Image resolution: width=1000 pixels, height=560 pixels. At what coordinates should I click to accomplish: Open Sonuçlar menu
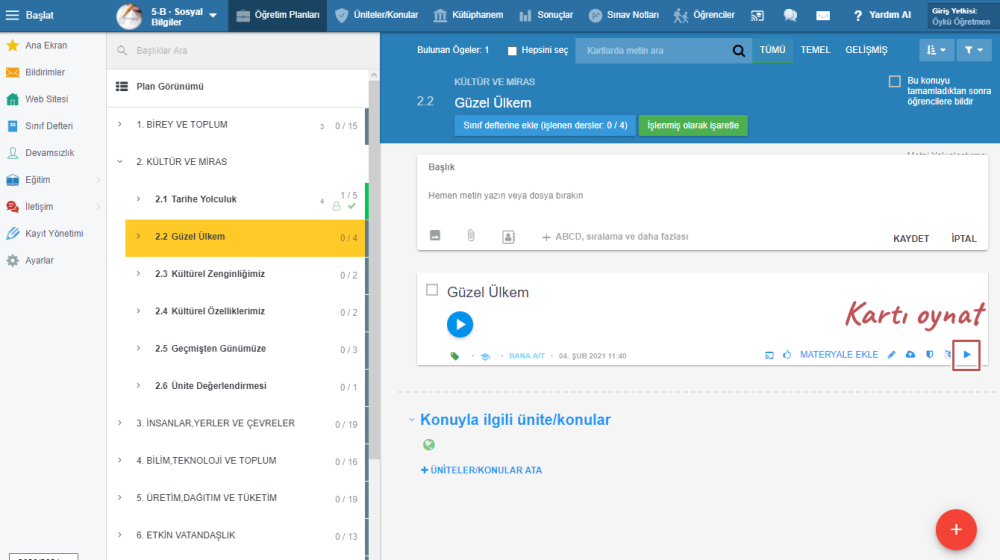(x=546, y=15)
